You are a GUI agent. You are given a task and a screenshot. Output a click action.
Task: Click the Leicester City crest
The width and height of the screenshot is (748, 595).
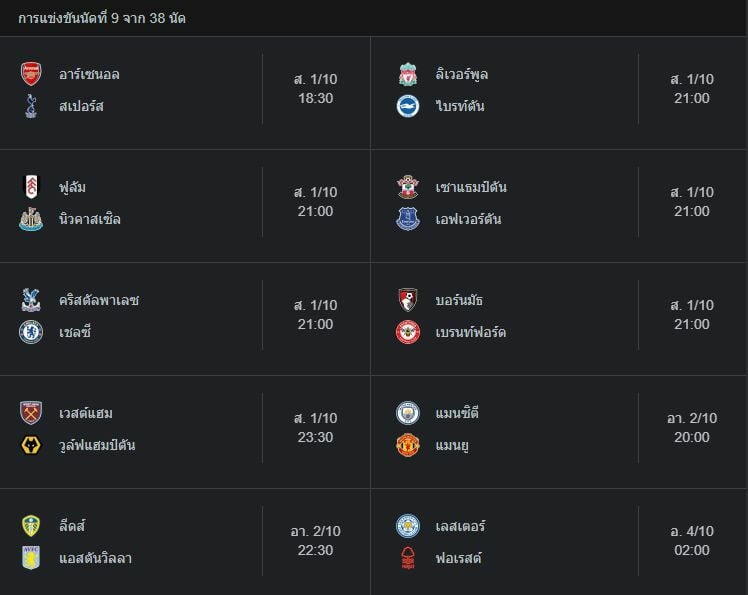pos(408,526)
